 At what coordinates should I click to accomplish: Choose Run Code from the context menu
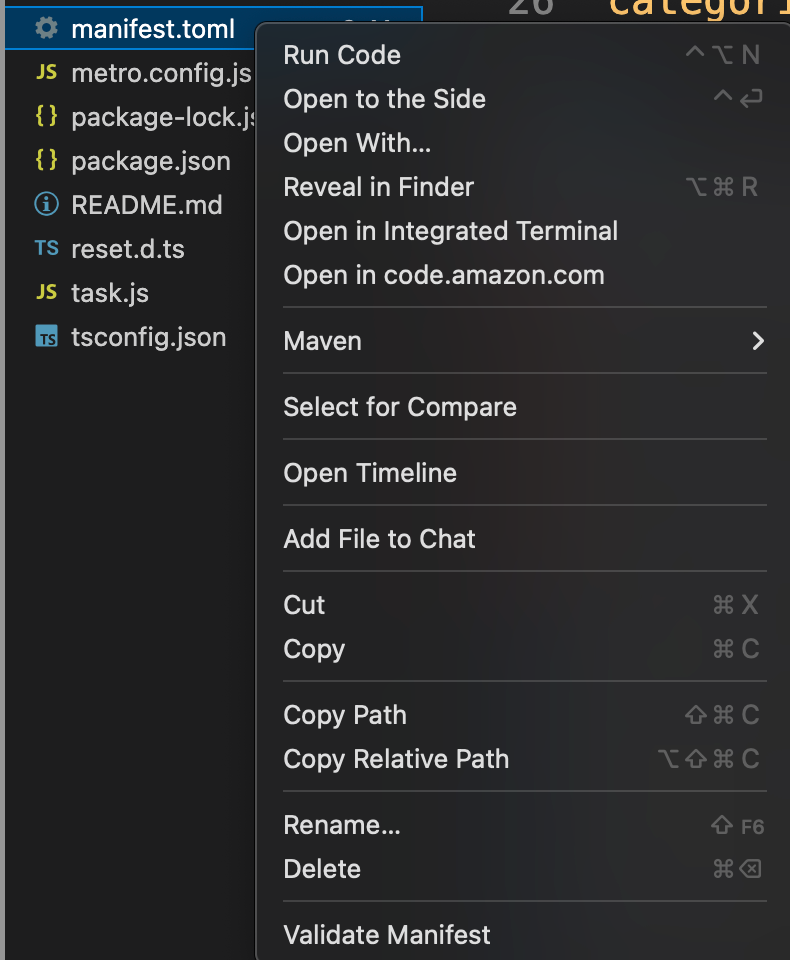coord(342,55)
